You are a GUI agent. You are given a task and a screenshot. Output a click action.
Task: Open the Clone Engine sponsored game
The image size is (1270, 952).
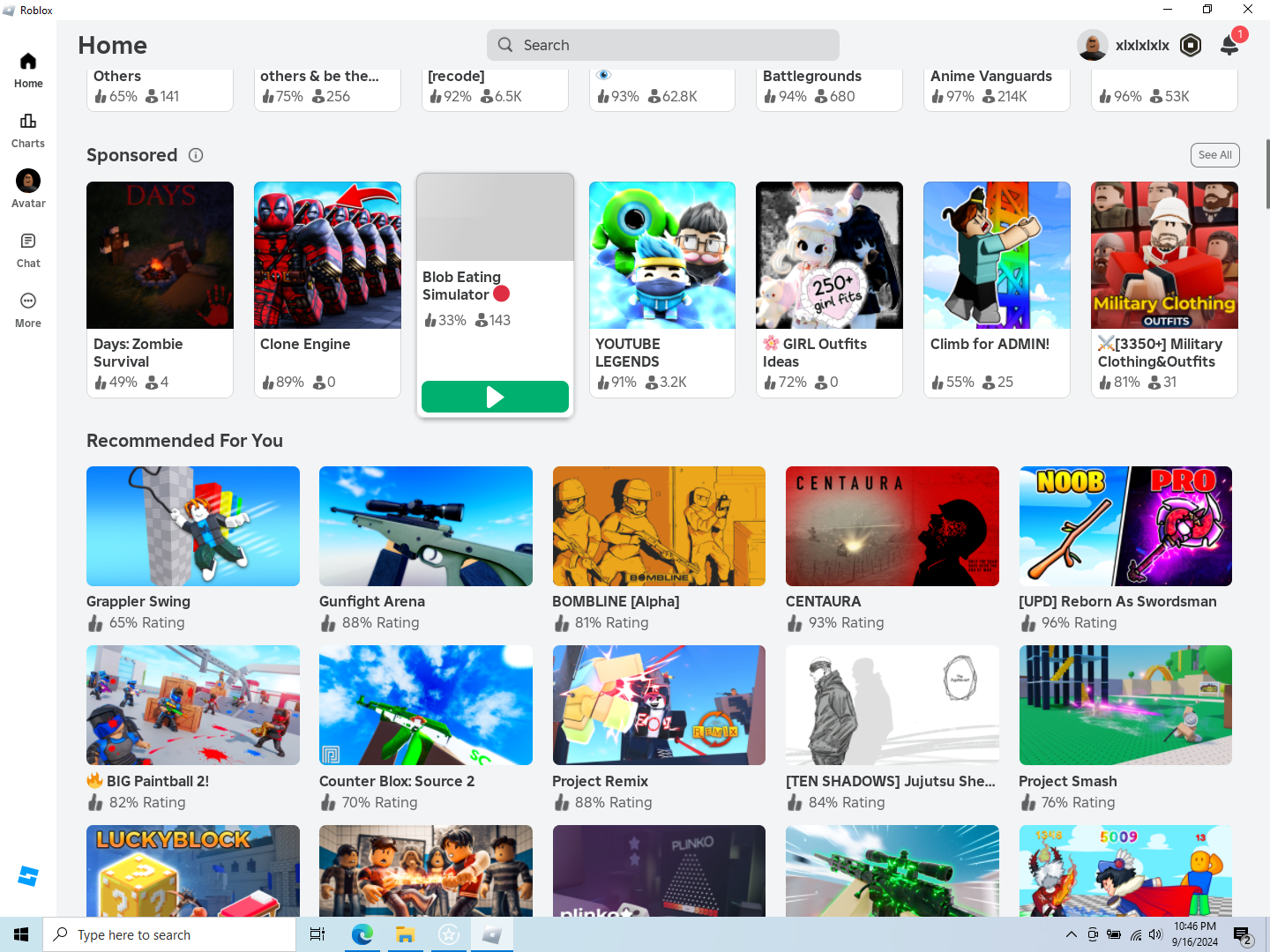coord(327,289)
